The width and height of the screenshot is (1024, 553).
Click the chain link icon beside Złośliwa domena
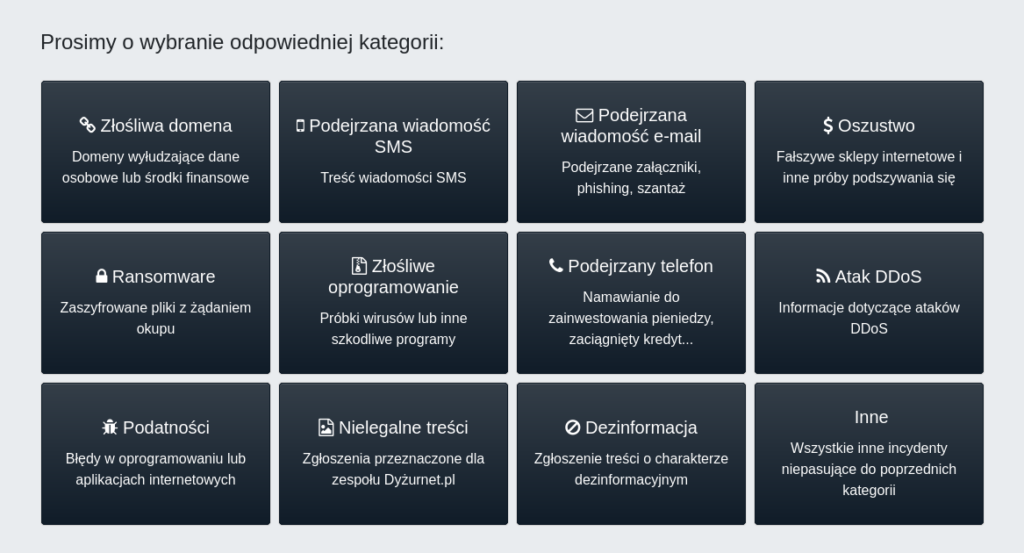87,125
